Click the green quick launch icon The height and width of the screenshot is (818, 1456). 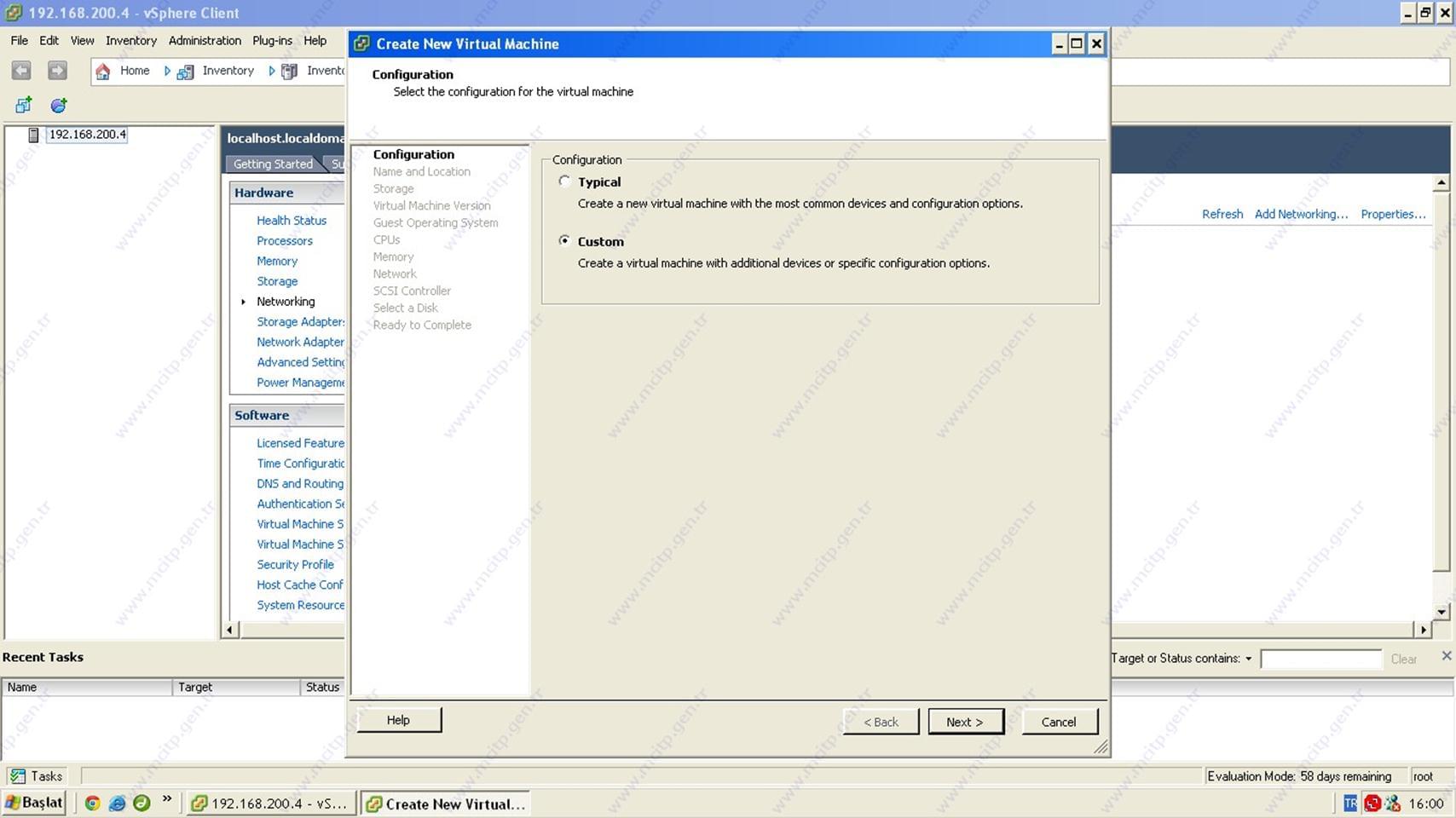click(x=142, y=803)
